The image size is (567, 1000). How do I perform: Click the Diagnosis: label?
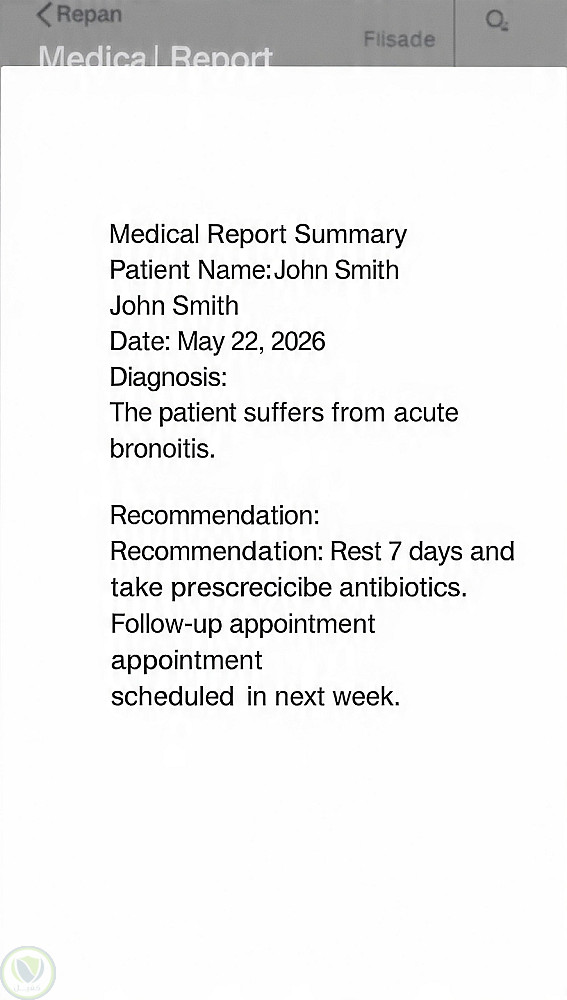pos(168,378)
